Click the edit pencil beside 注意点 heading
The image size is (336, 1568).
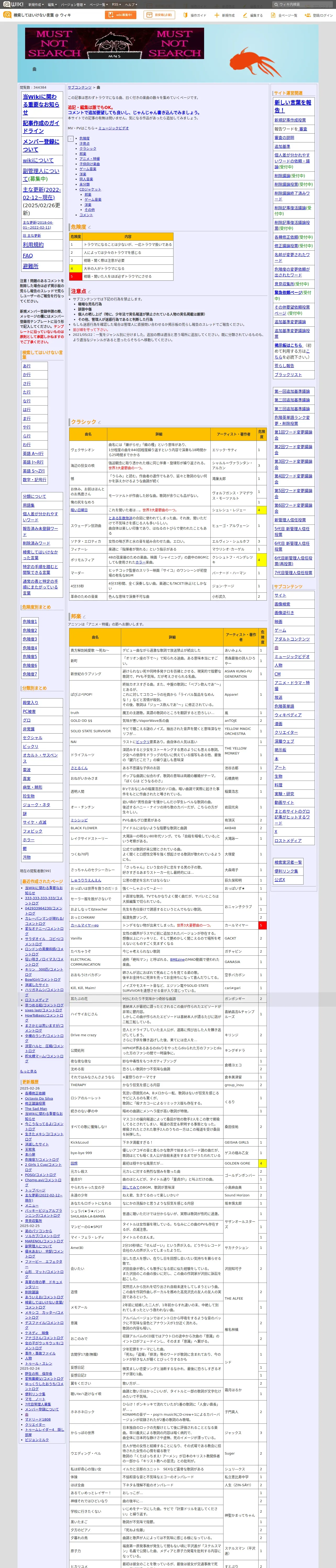click(x=90, y=292)
